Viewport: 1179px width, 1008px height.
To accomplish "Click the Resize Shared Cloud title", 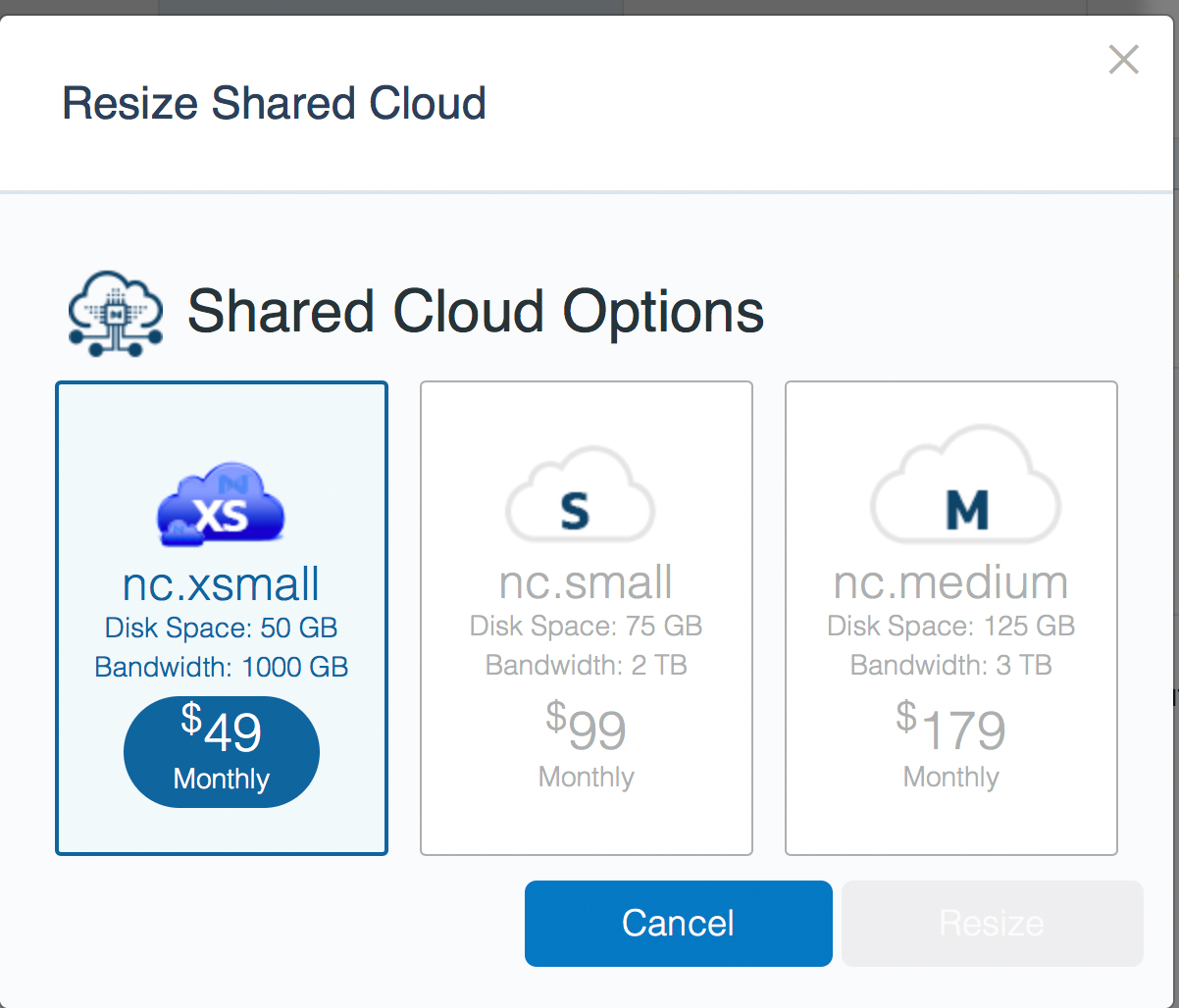I will [275, 104].
